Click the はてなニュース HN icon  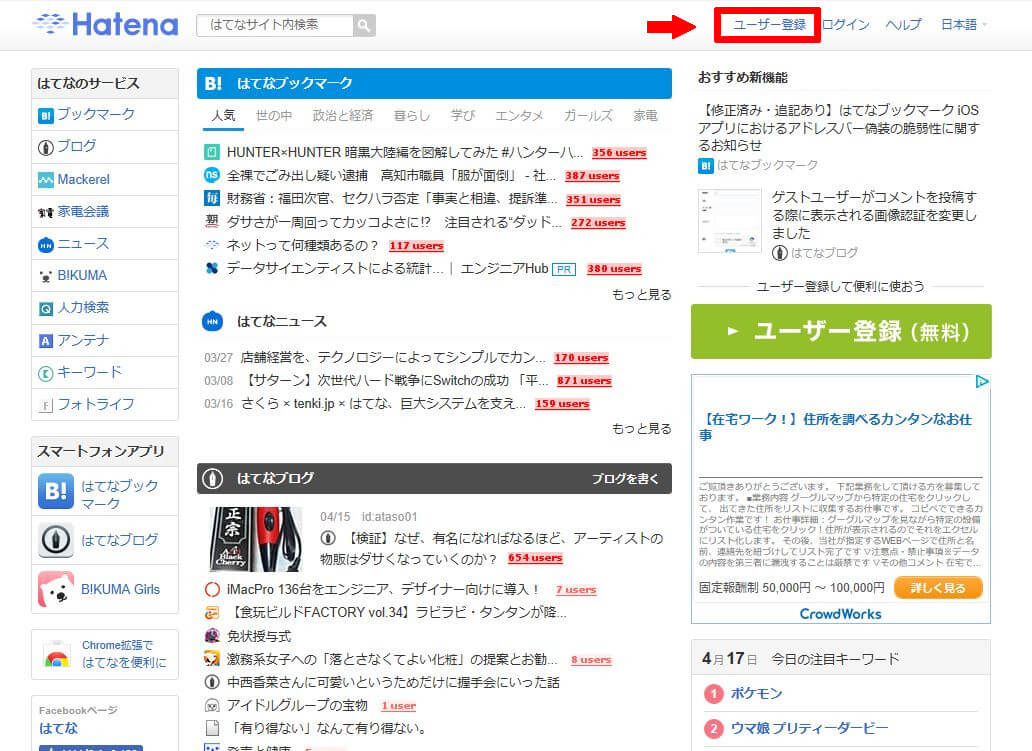213,321
